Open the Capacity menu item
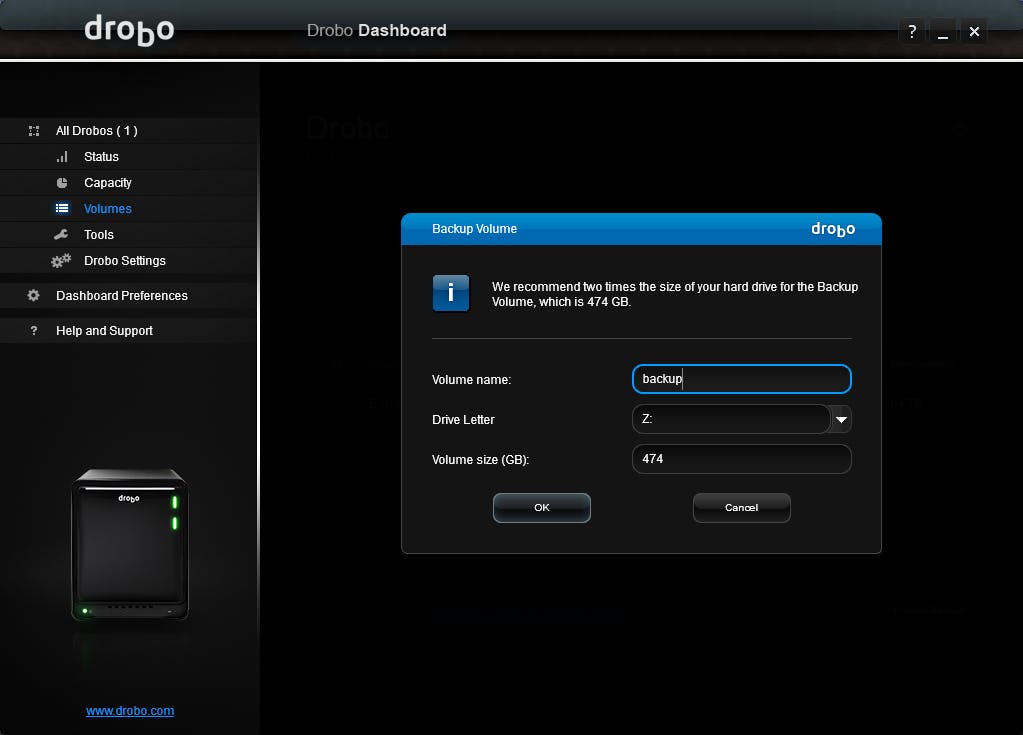 (129, 183)
